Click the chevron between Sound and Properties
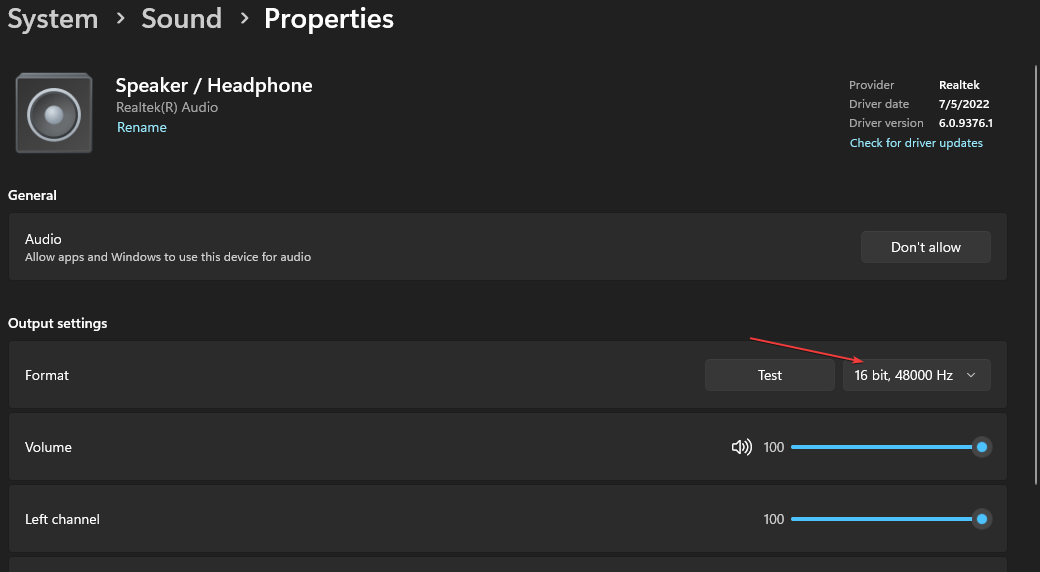 [243, 19]
